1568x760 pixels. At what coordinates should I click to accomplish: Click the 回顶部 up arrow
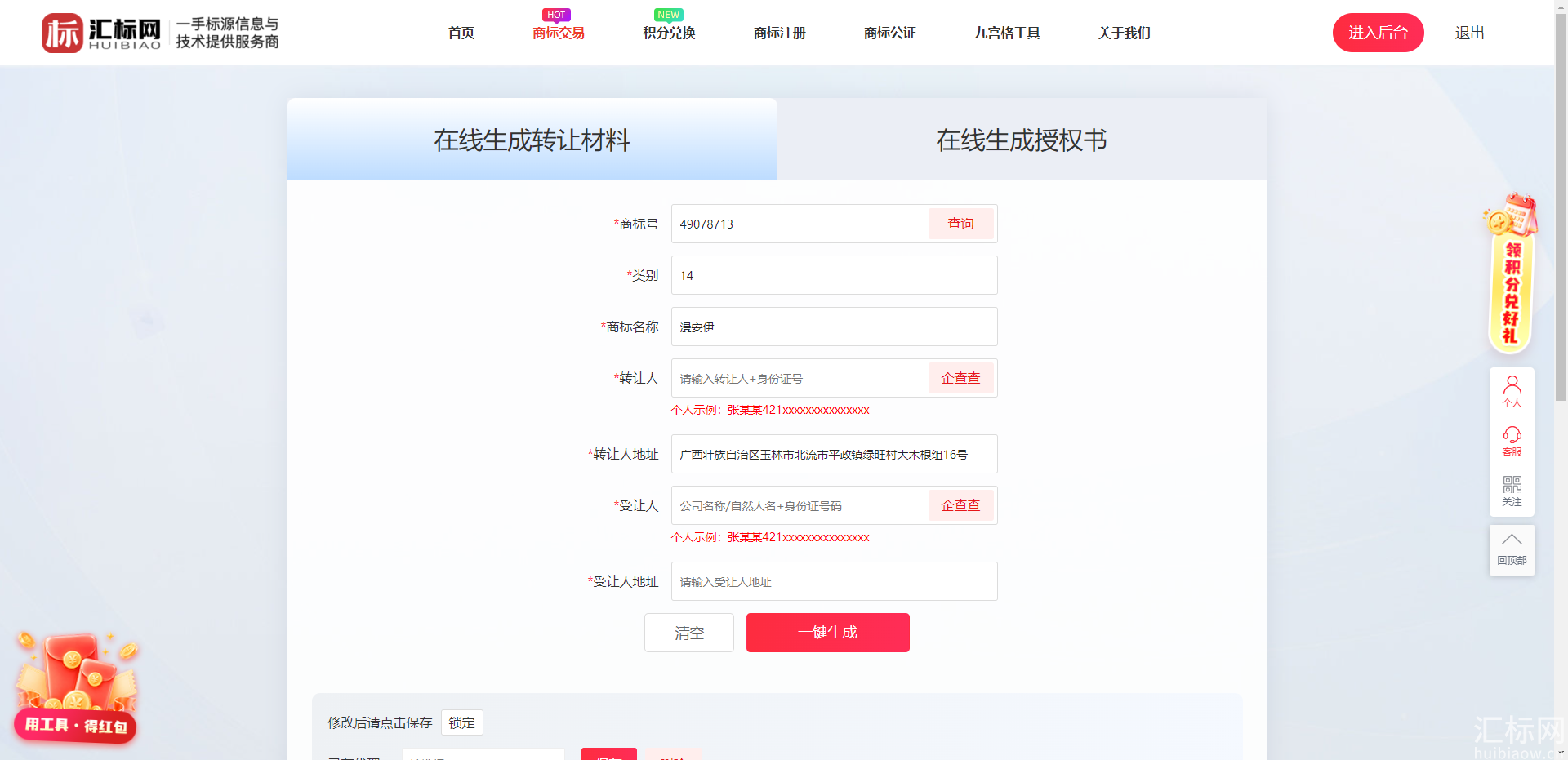[1512, 550]
